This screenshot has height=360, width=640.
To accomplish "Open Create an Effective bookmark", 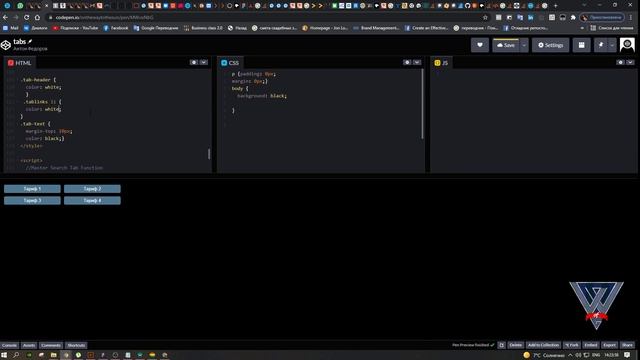I will coord(426,28).
